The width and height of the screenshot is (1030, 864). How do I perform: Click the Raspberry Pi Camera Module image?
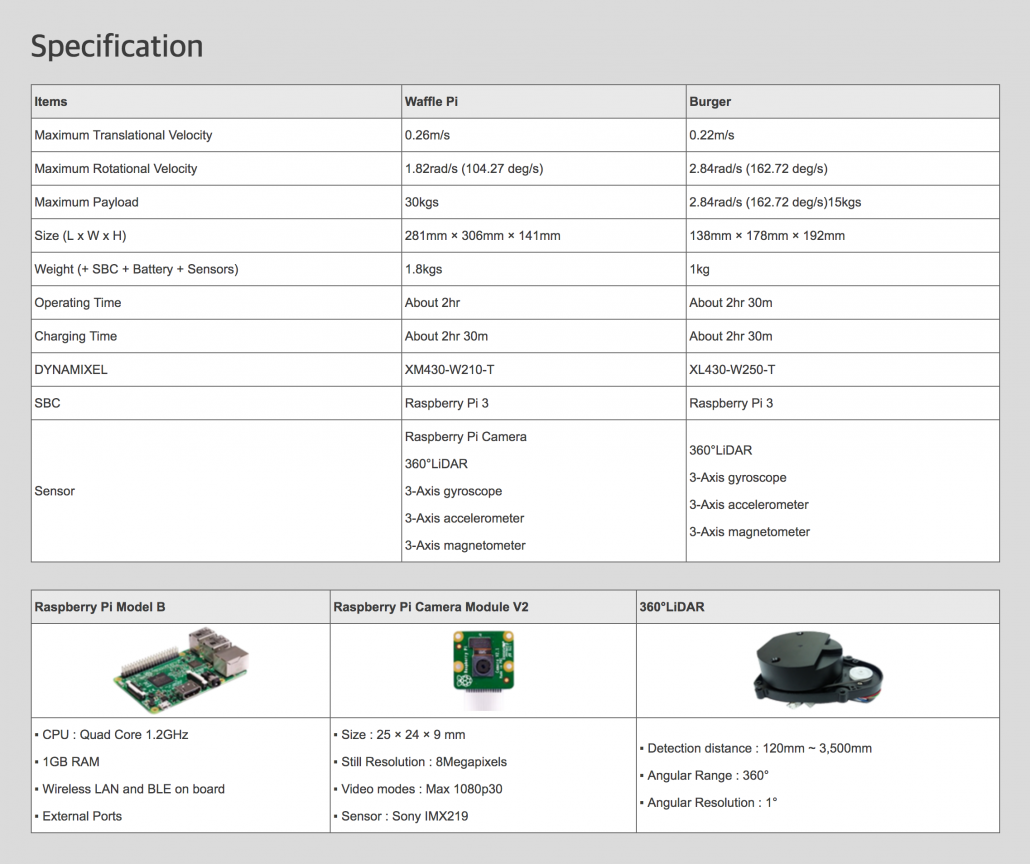[483, 664]
